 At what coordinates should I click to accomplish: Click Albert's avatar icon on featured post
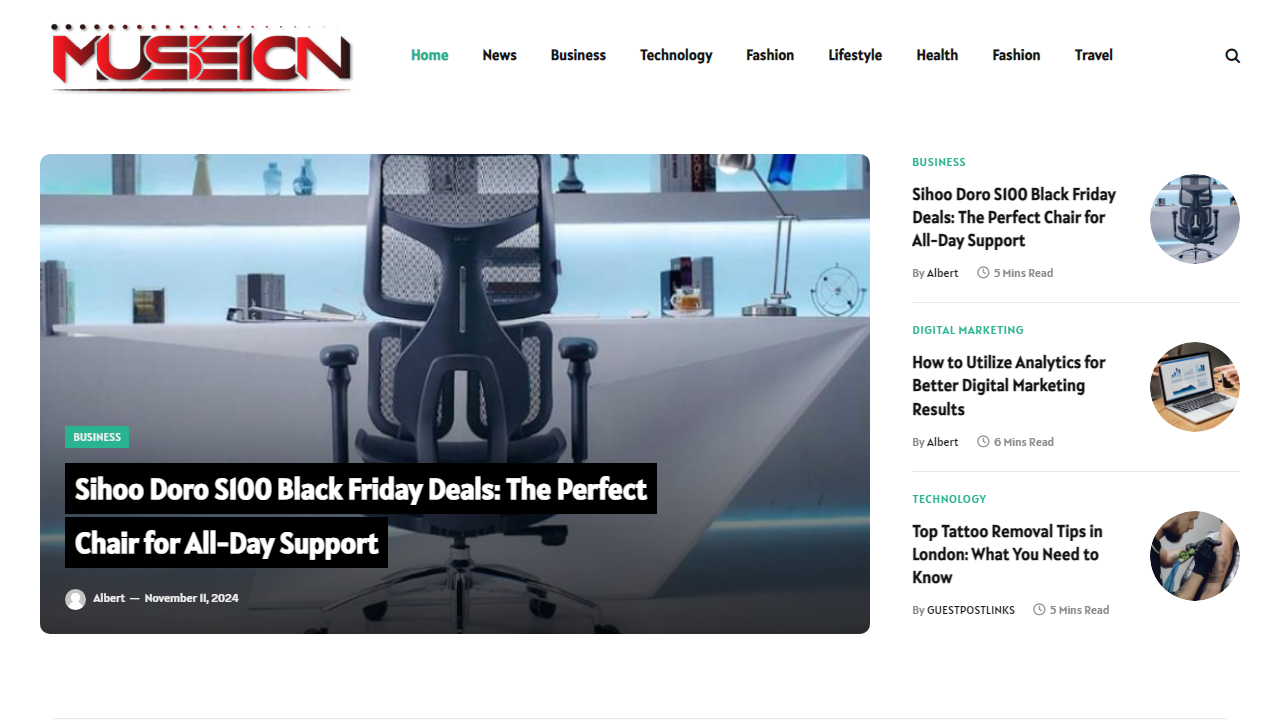pyautogui.click(x=75, y=599)
